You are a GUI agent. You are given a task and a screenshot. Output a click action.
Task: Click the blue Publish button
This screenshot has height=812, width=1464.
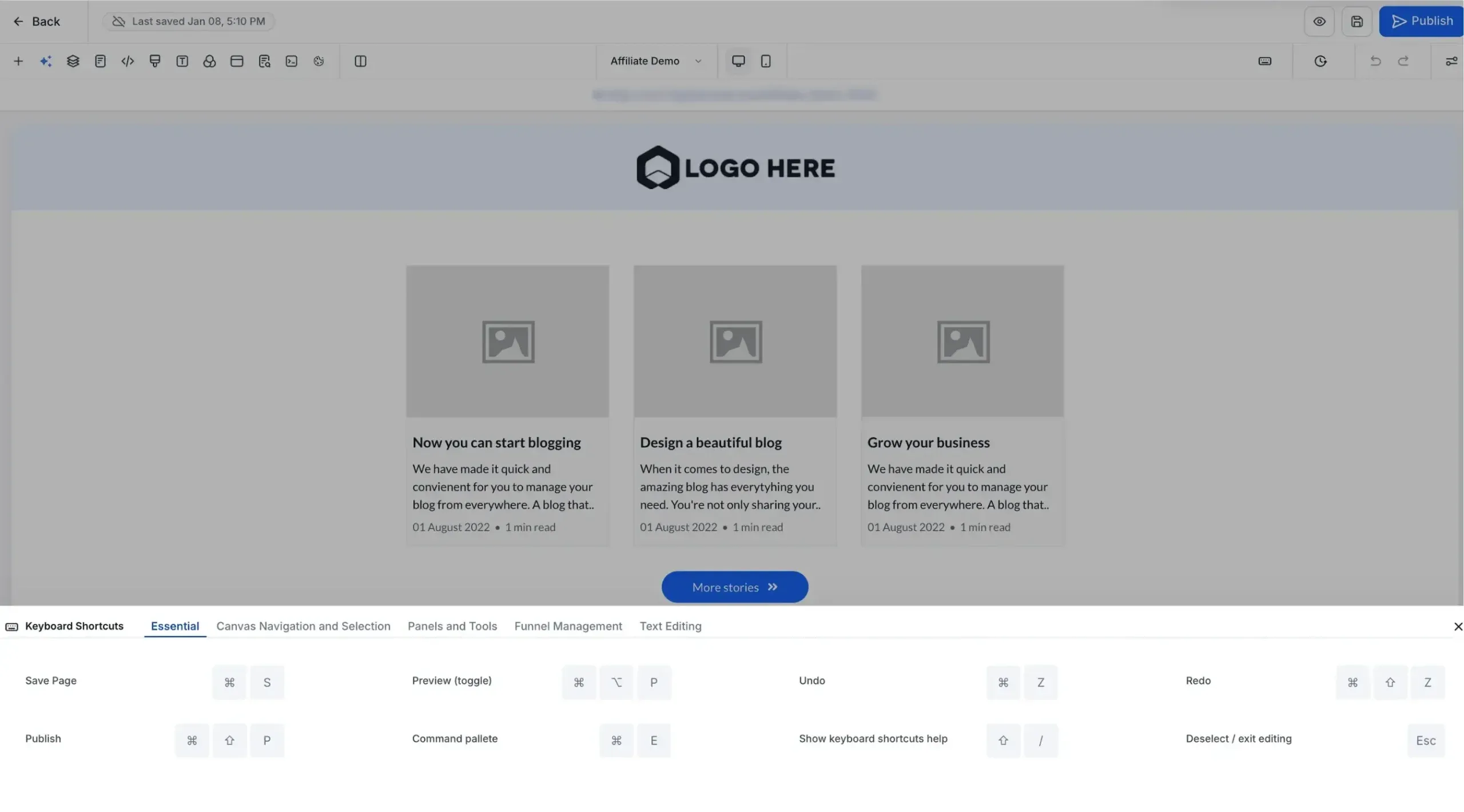point(1421,22)
